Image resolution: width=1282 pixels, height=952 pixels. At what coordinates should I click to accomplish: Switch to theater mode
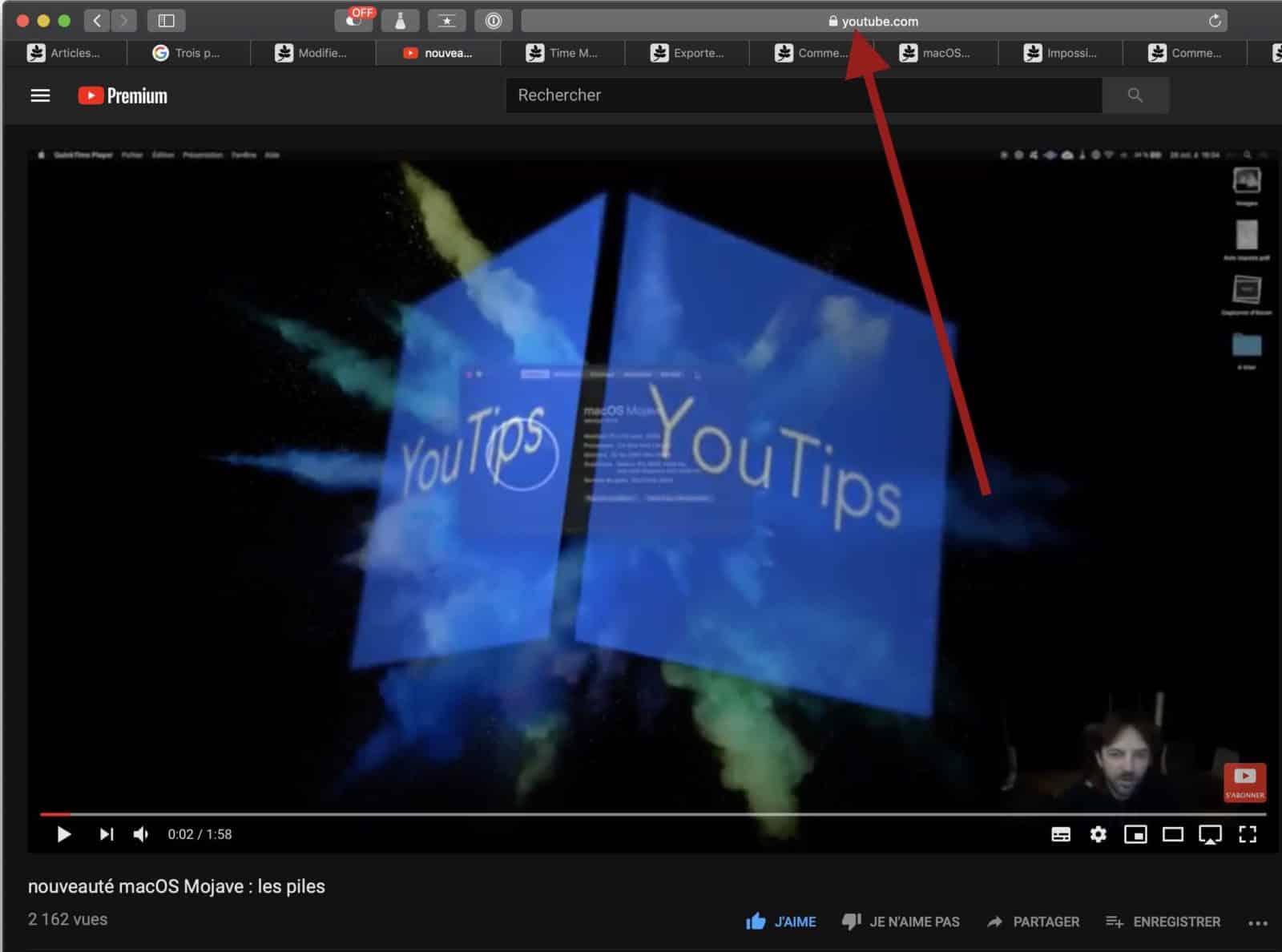pyautogui.click(x=1173, y=834)
